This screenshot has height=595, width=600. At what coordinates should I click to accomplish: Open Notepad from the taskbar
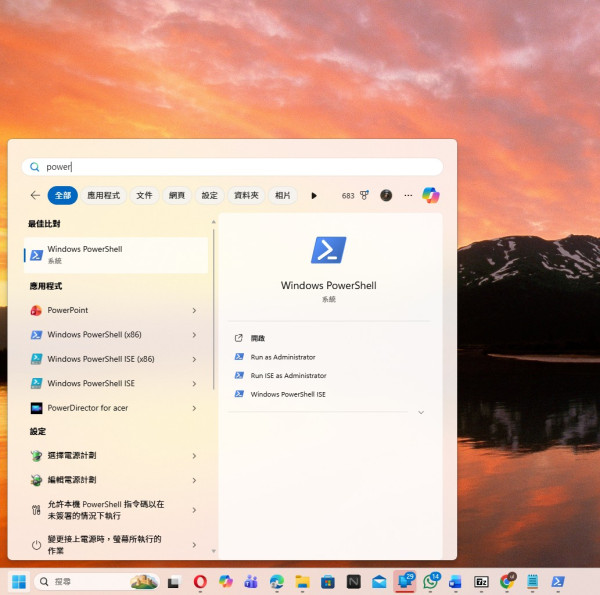click(532, 582)
